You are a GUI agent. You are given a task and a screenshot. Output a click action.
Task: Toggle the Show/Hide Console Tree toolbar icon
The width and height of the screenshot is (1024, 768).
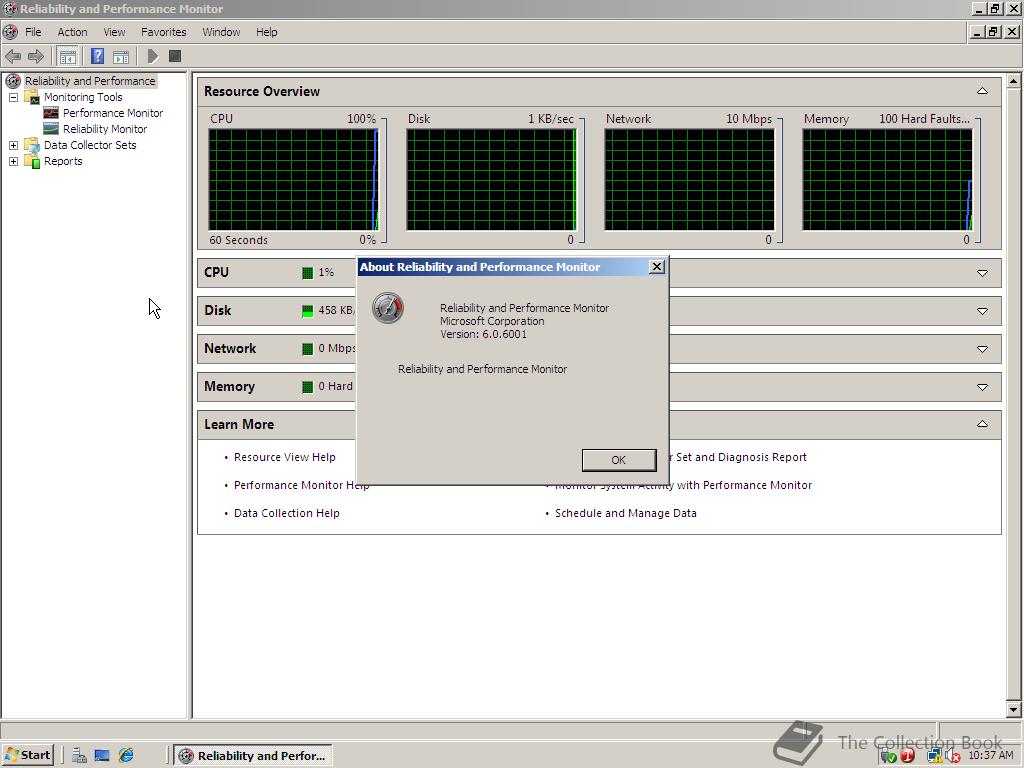pyautogui.click(x=67, y=57)
